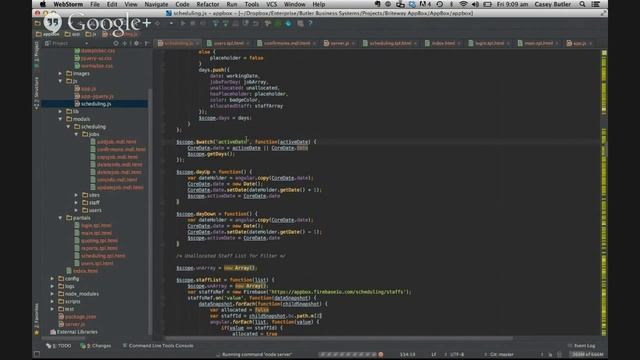Stop the running 'node server' command
640x360 pixels.
point(381,354)
